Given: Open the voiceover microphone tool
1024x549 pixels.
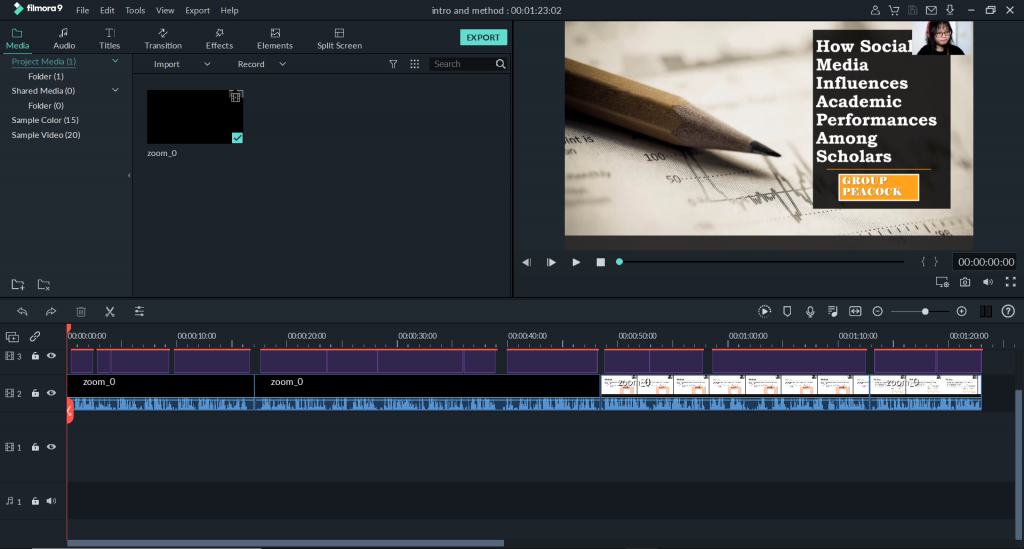Looking at the screenshot, I should click(x=810, y=312).
